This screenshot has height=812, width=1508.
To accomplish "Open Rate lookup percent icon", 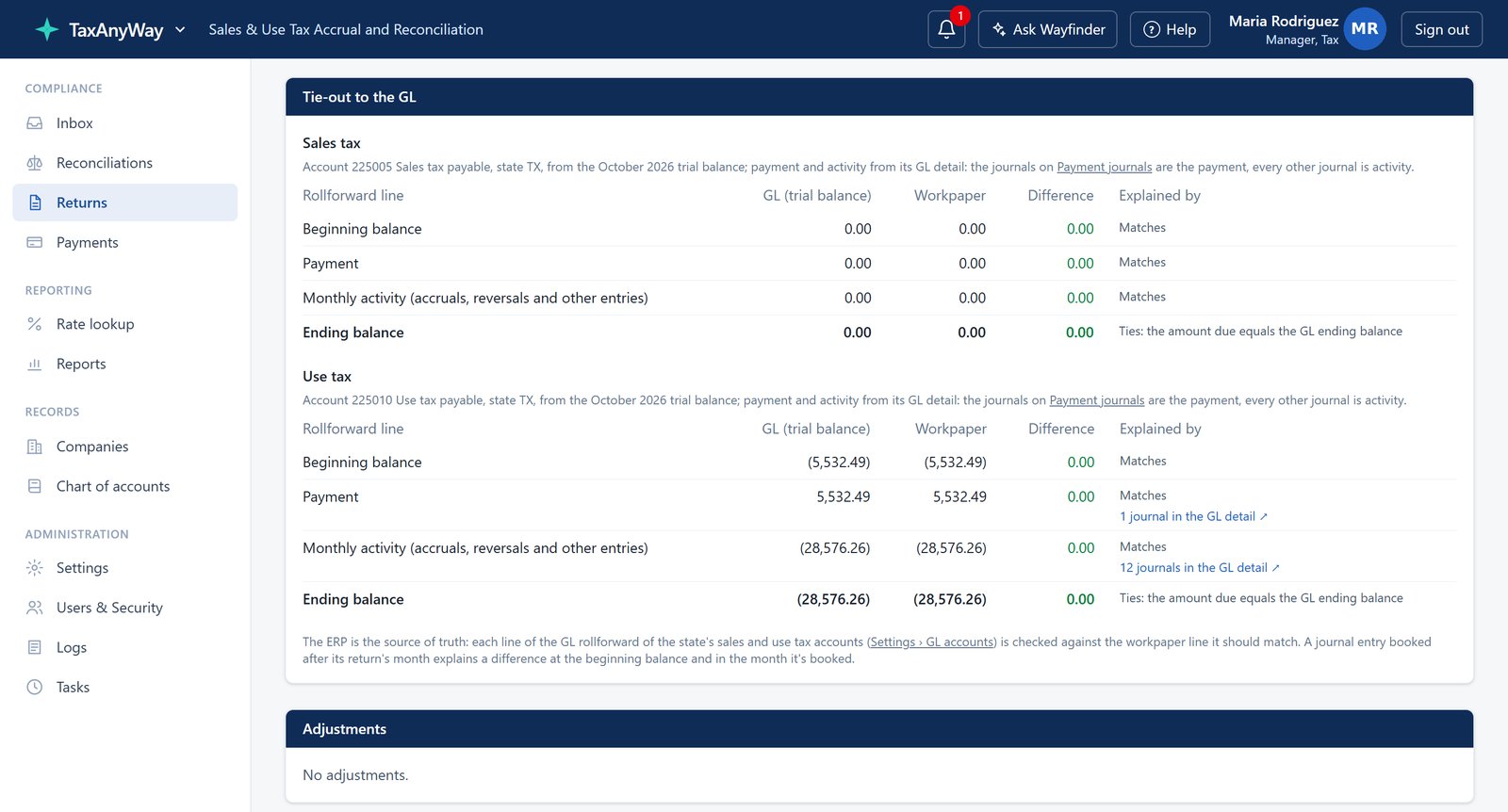I will point(35,324).
